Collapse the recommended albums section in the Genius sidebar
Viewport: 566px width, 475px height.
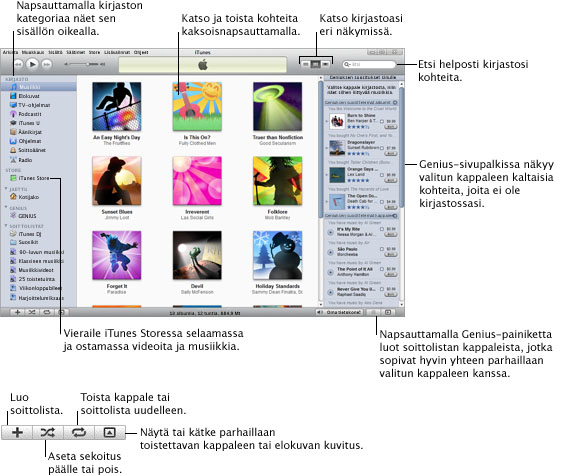[395, 103]
